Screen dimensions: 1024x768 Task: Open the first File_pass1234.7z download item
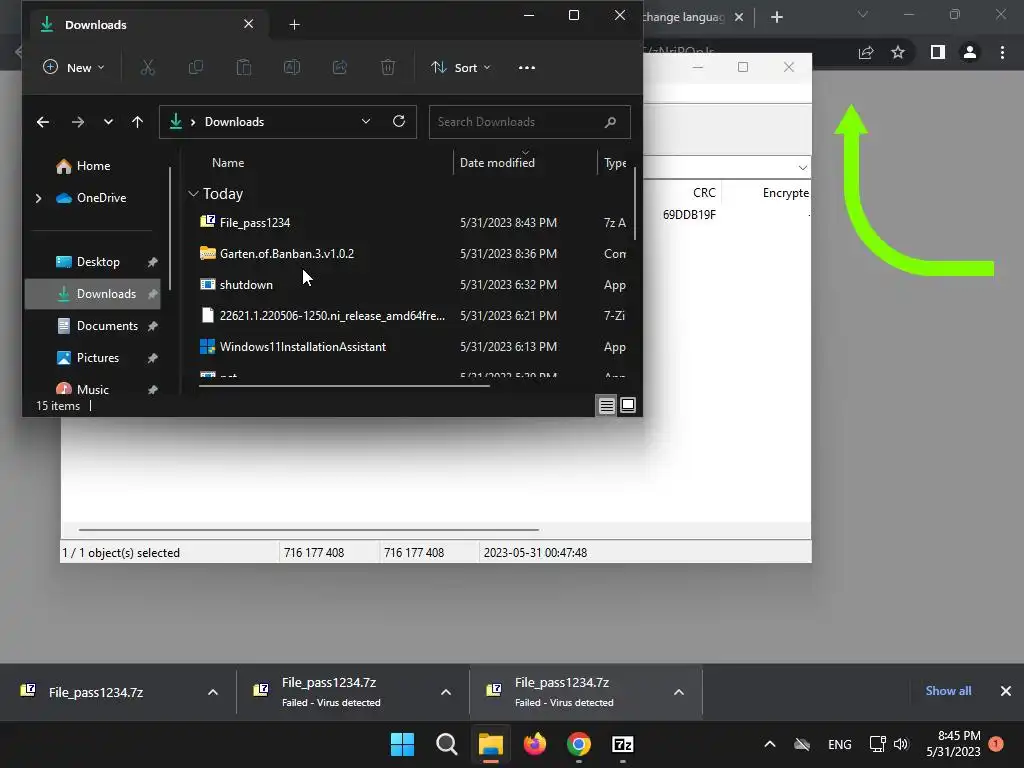95,692
